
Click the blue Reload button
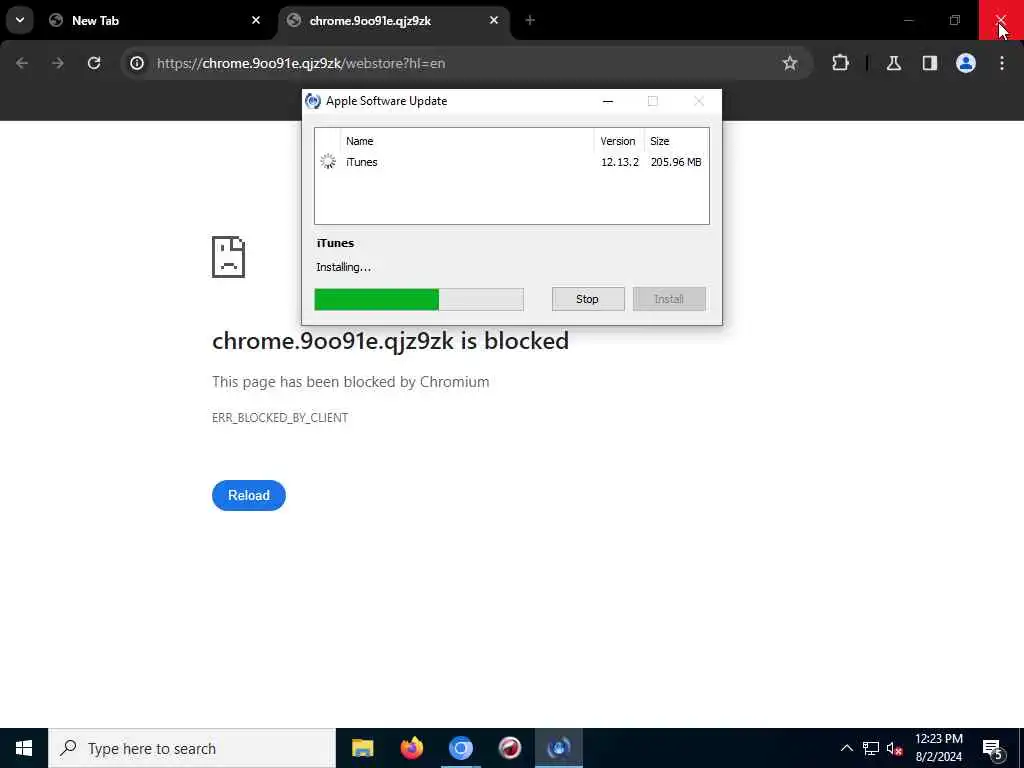coord(249,496)
